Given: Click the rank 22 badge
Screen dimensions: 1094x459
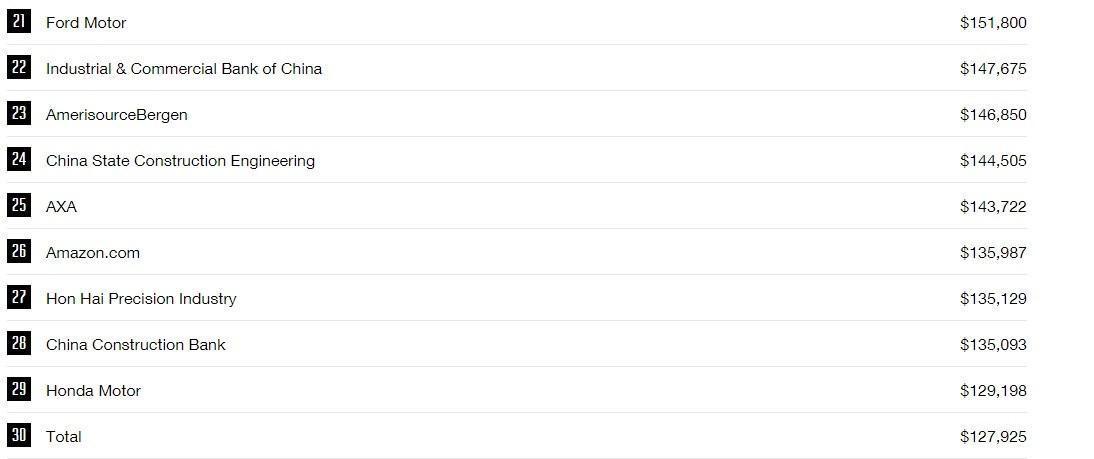Looking at the screenshot, I should pos(19,67).
